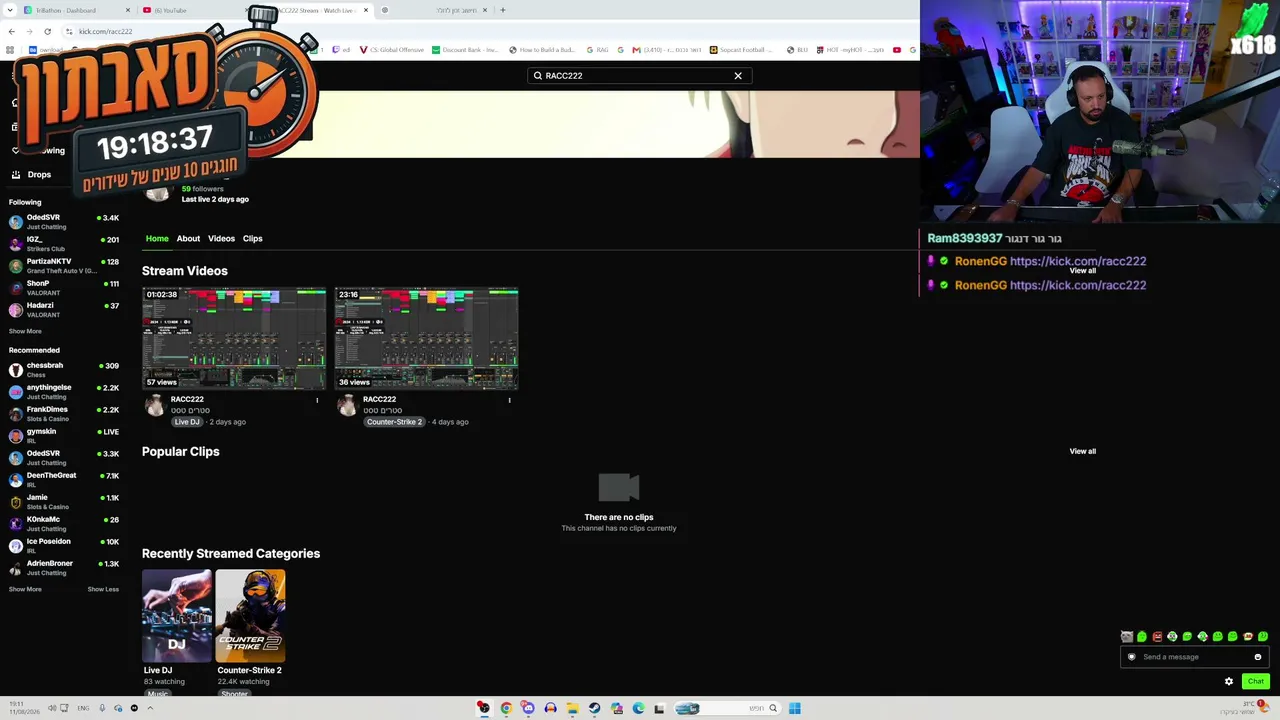Play the 23:16 stream video thumbnail
Image resolution: width=1280 pixels, height=720 pixels.
pyautogui.click(x=426, y=338)
